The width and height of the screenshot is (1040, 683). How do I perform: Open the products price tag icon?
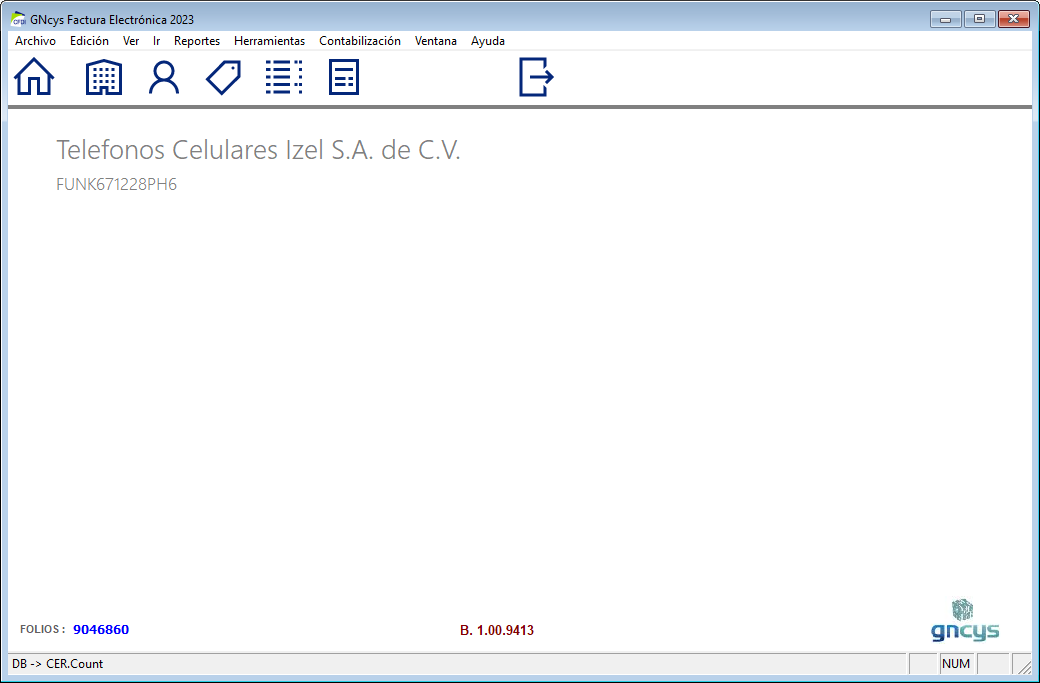pos(224,77)
